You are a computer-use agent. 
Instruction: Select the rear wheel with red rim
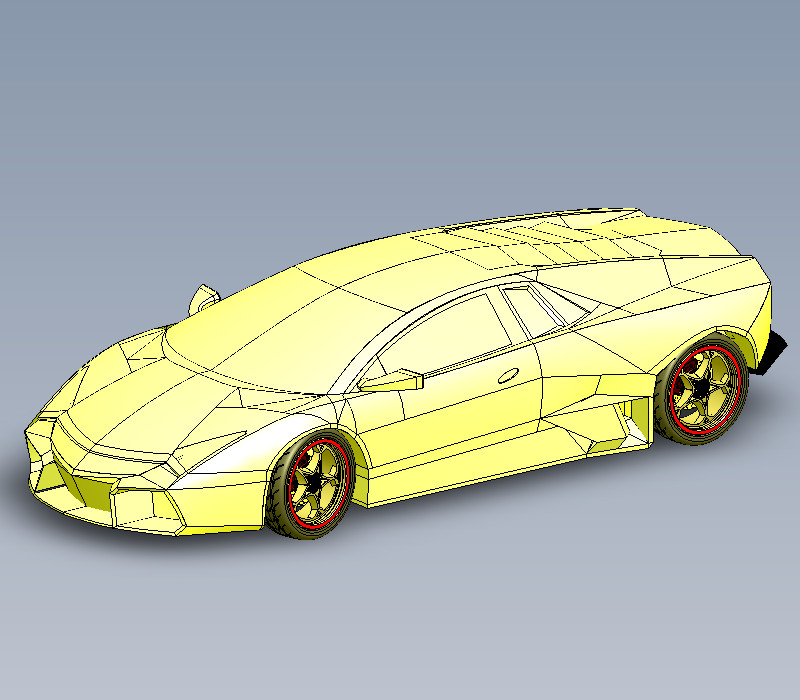pos(703,390)
